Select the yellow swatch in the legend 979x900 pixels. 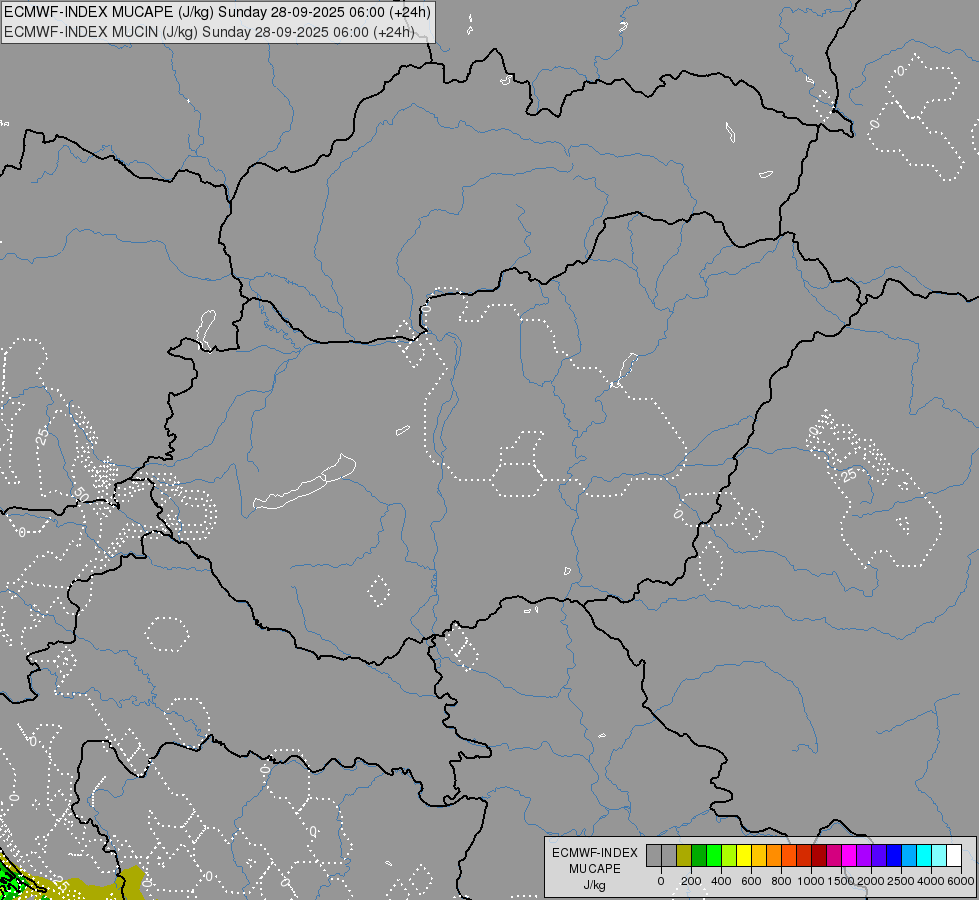coord(744,855)
